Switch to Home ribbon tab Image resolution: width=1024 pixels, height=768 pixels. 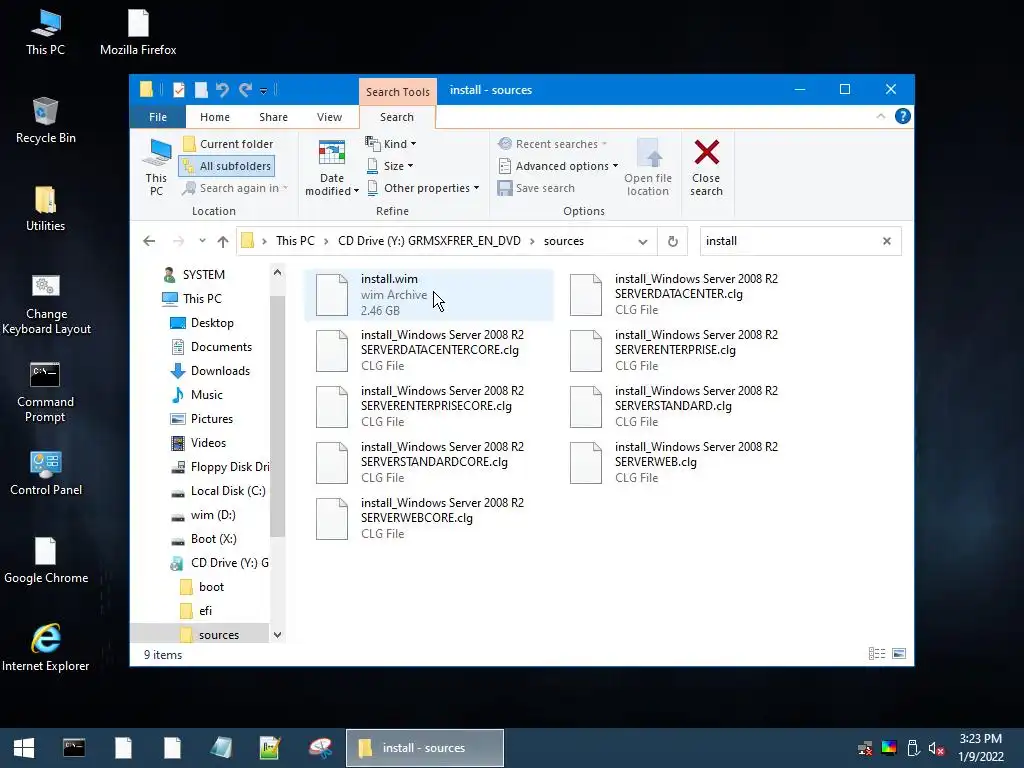coord(215,117)
